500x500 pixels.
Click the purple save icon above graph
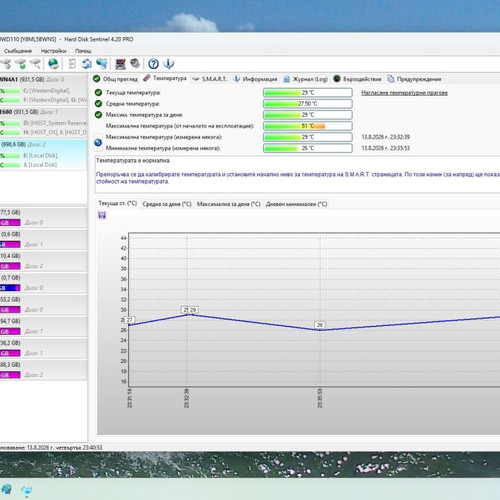(102, 215)
